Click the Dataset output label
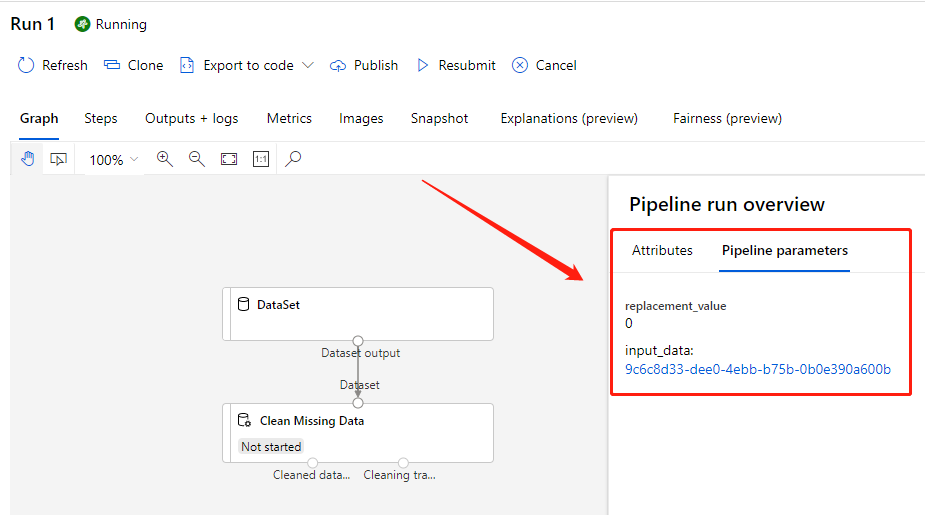Screen dimensions: 925x515 click(x=360, y=353)
